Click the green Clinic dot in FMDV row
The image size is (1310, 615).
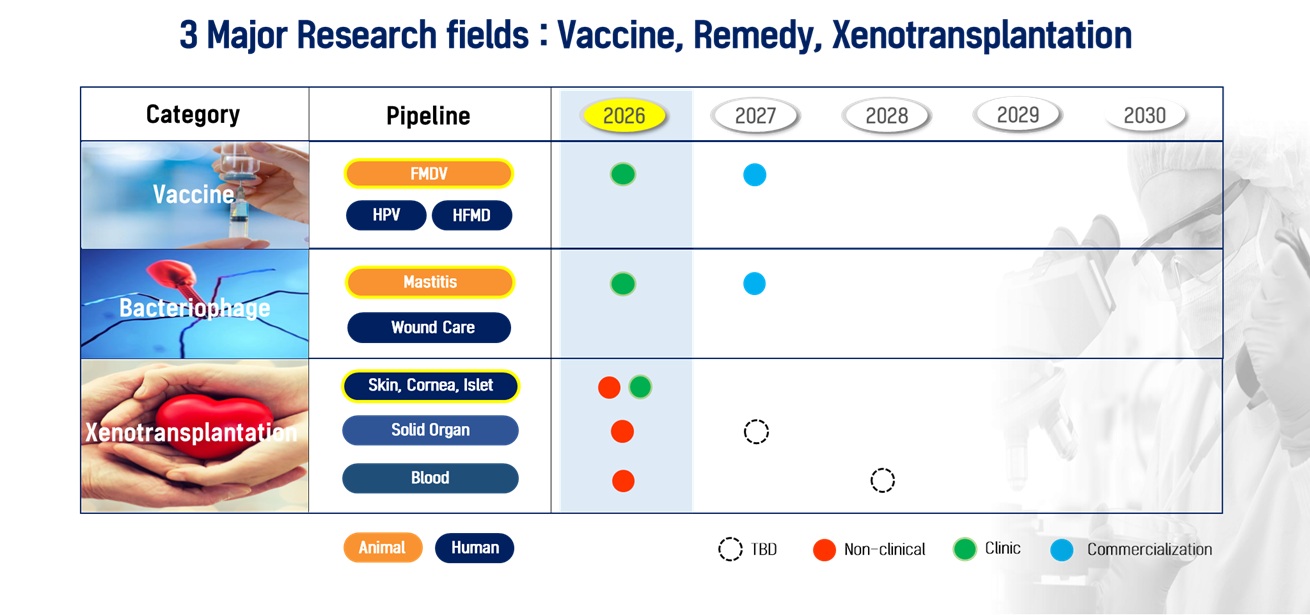click(623, 175)
